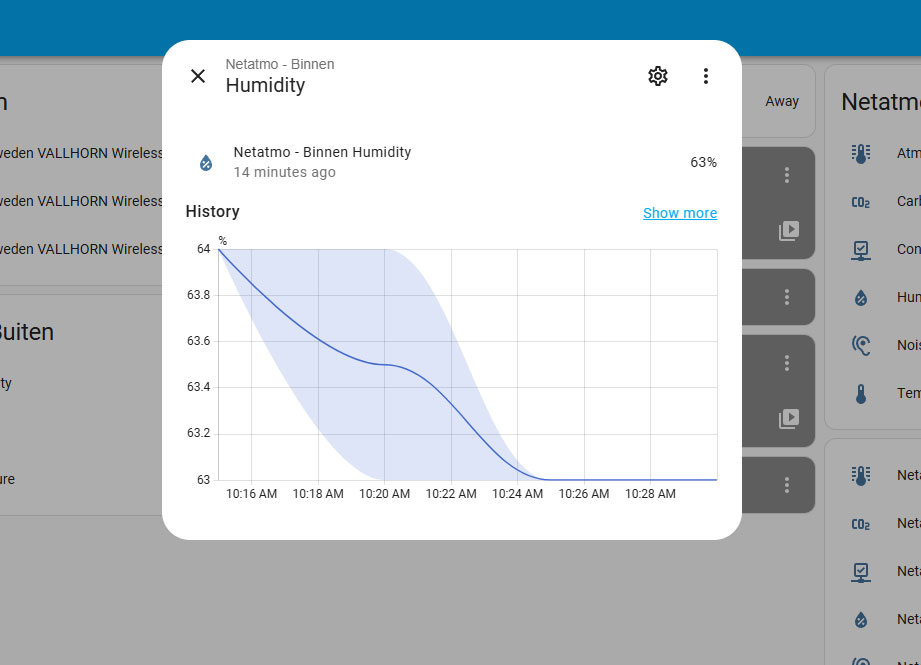Click the Netatmo - Binnen Humidity row
The width and height of the screenshot is (921, 665).
point(451,162)
